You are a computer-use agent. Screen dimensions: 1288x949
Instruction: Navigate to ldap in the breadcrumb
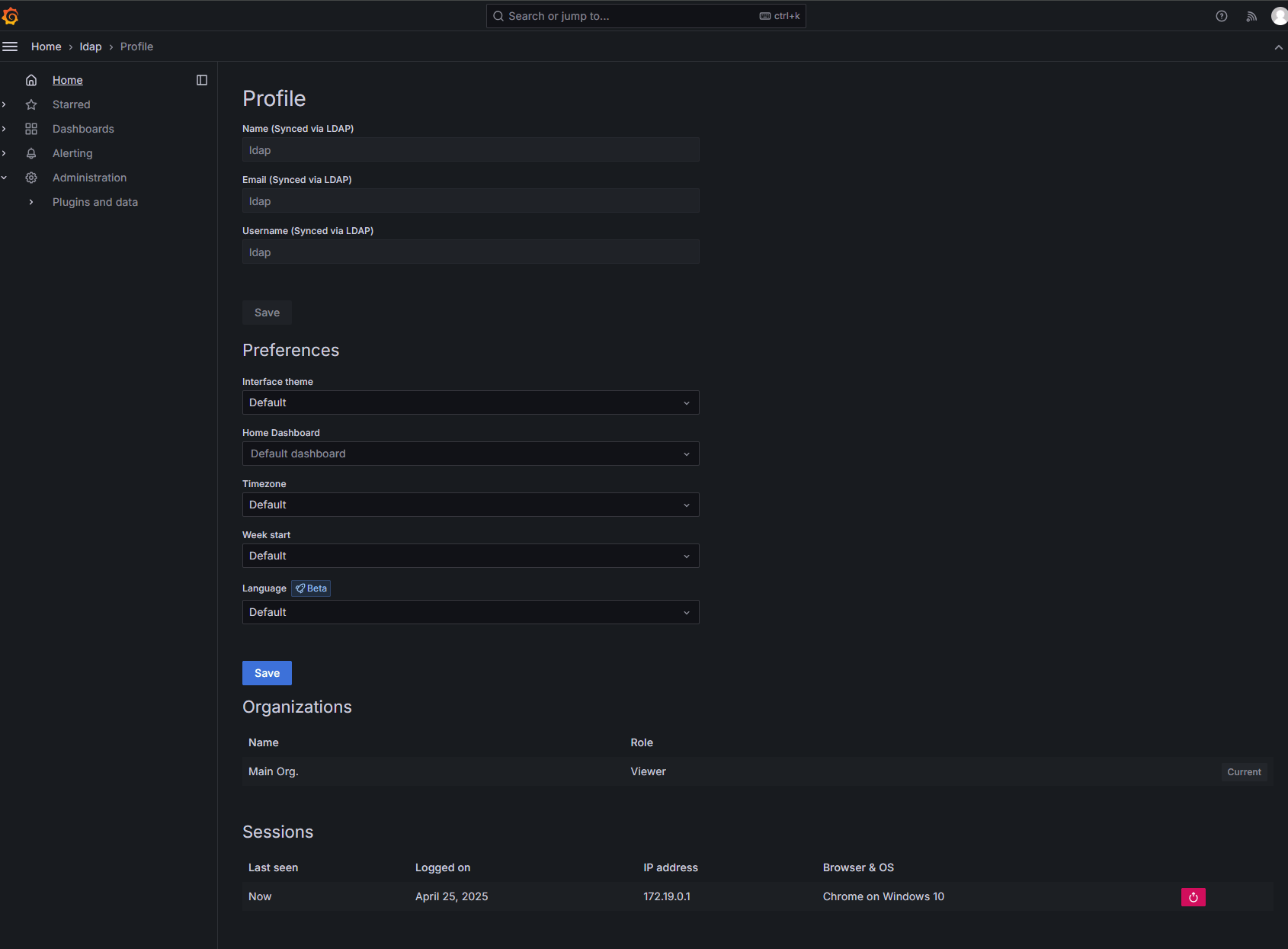[x=90, y=46]
